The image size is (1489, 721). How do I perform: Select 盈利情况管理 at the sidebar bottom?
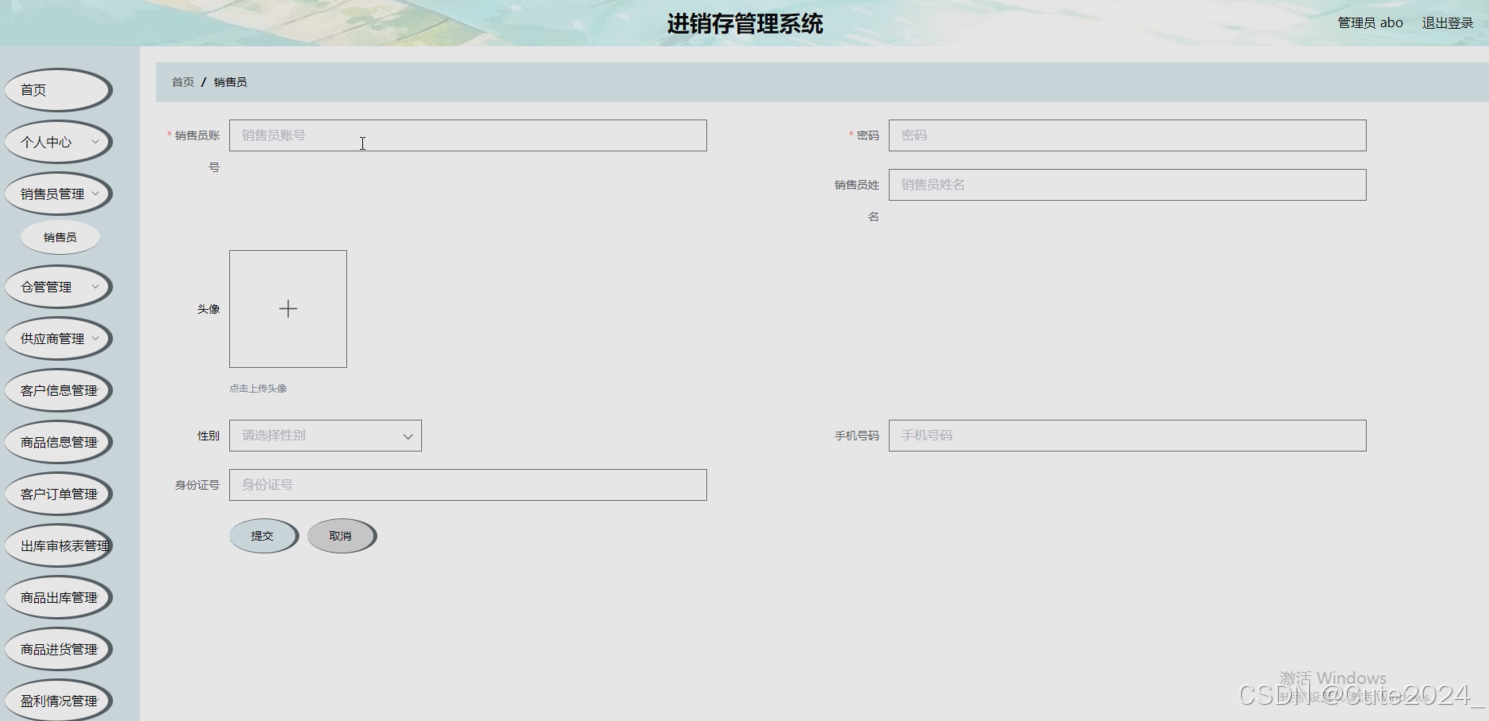57,700
